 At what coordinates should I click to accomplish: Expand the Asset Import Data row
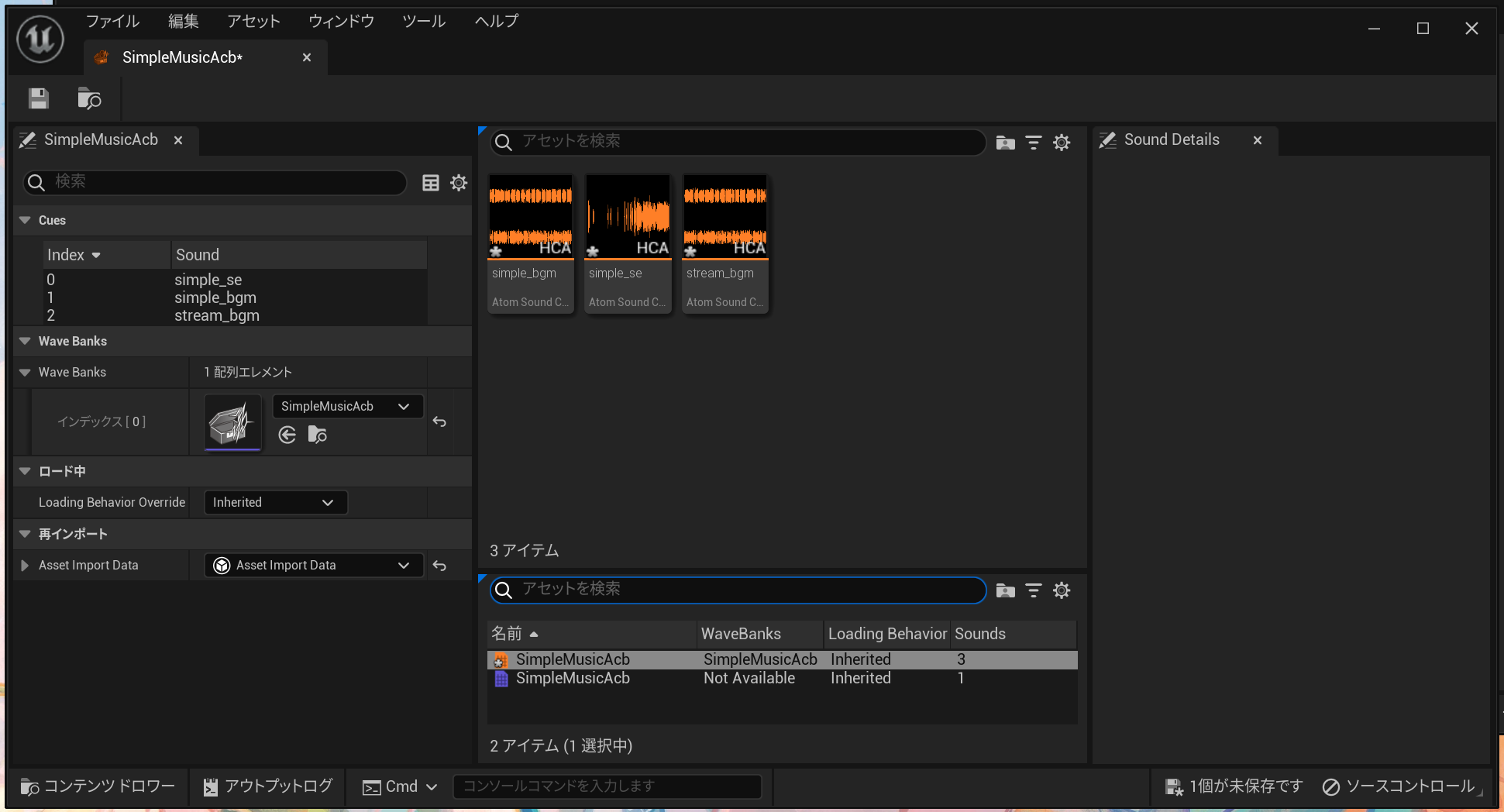point(25,566)
